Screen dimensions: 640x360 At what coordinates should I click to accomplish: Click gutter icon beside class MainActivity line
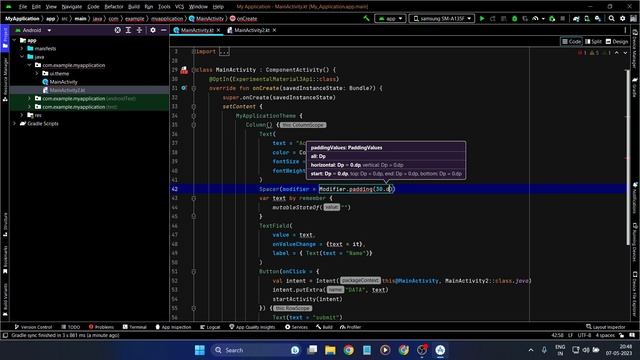[x=184, y=70]
